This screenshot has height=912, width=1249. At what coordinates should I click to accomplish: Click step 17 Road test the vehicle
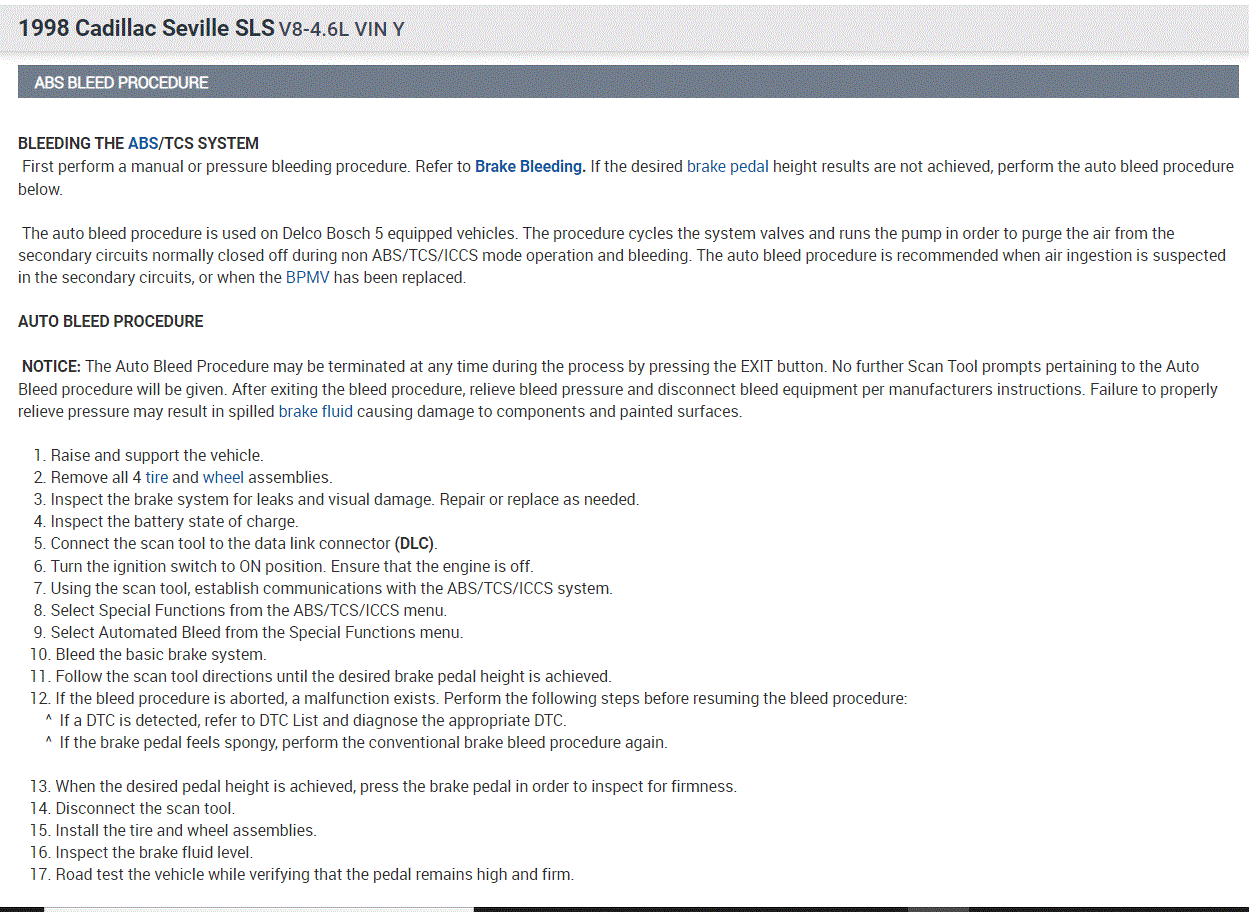[x=313, y=874]
